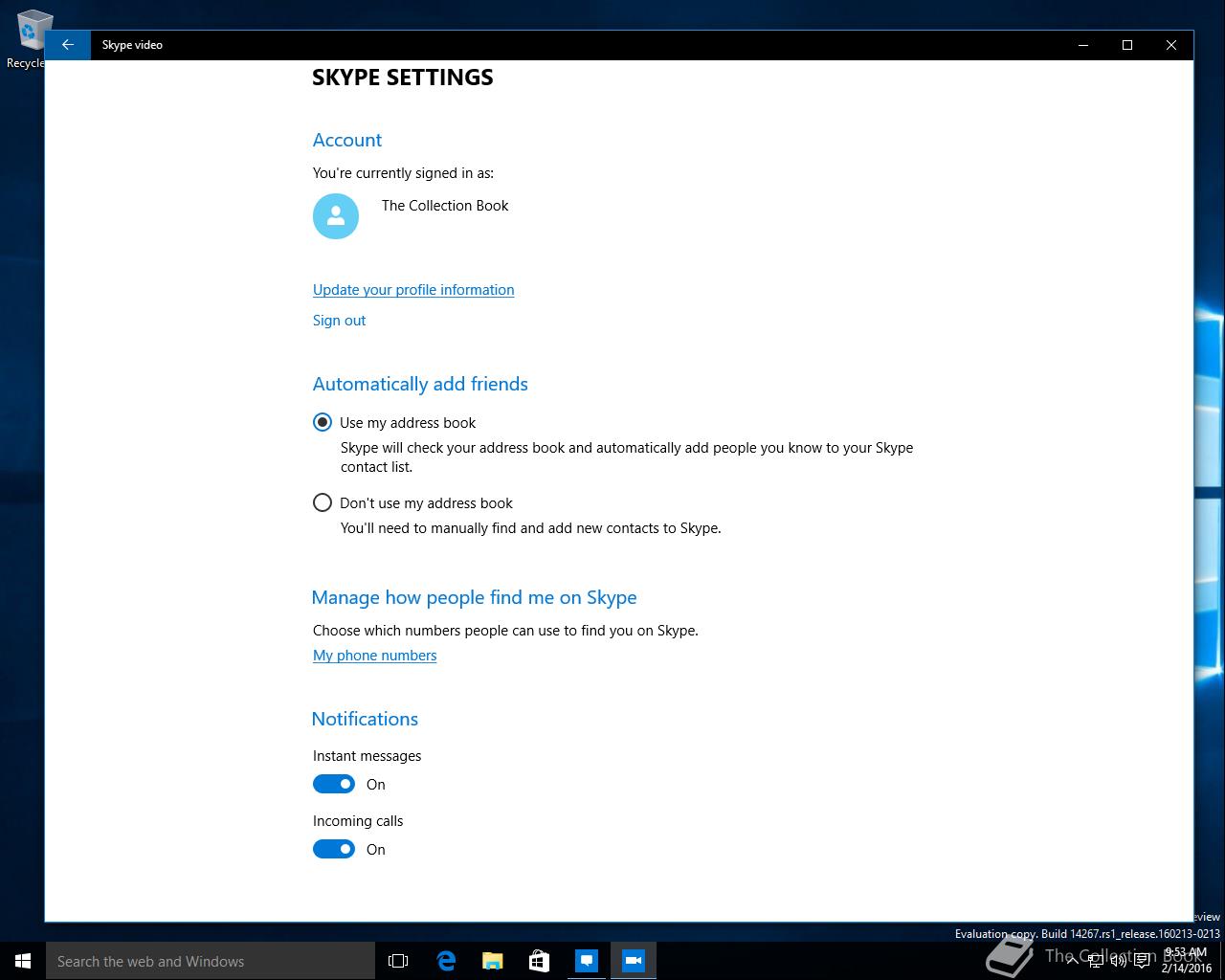
Task: Click the Search the web and Windows box
Action: click(211, 961)
